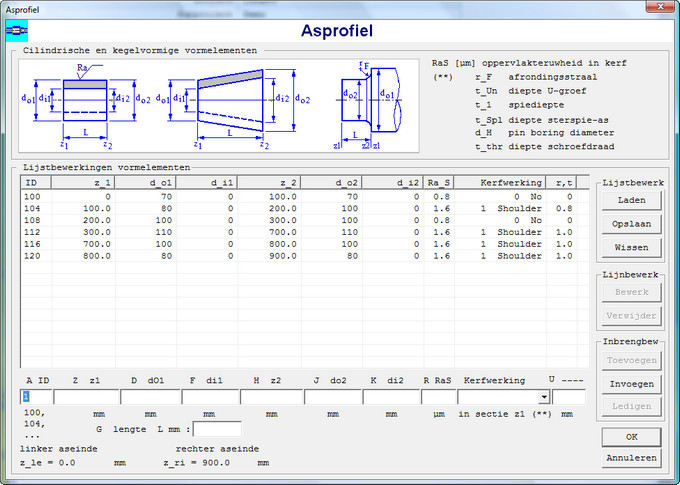680x485 pixels.
Task: Close the Asprofiel window
Action: pos(660,7)
